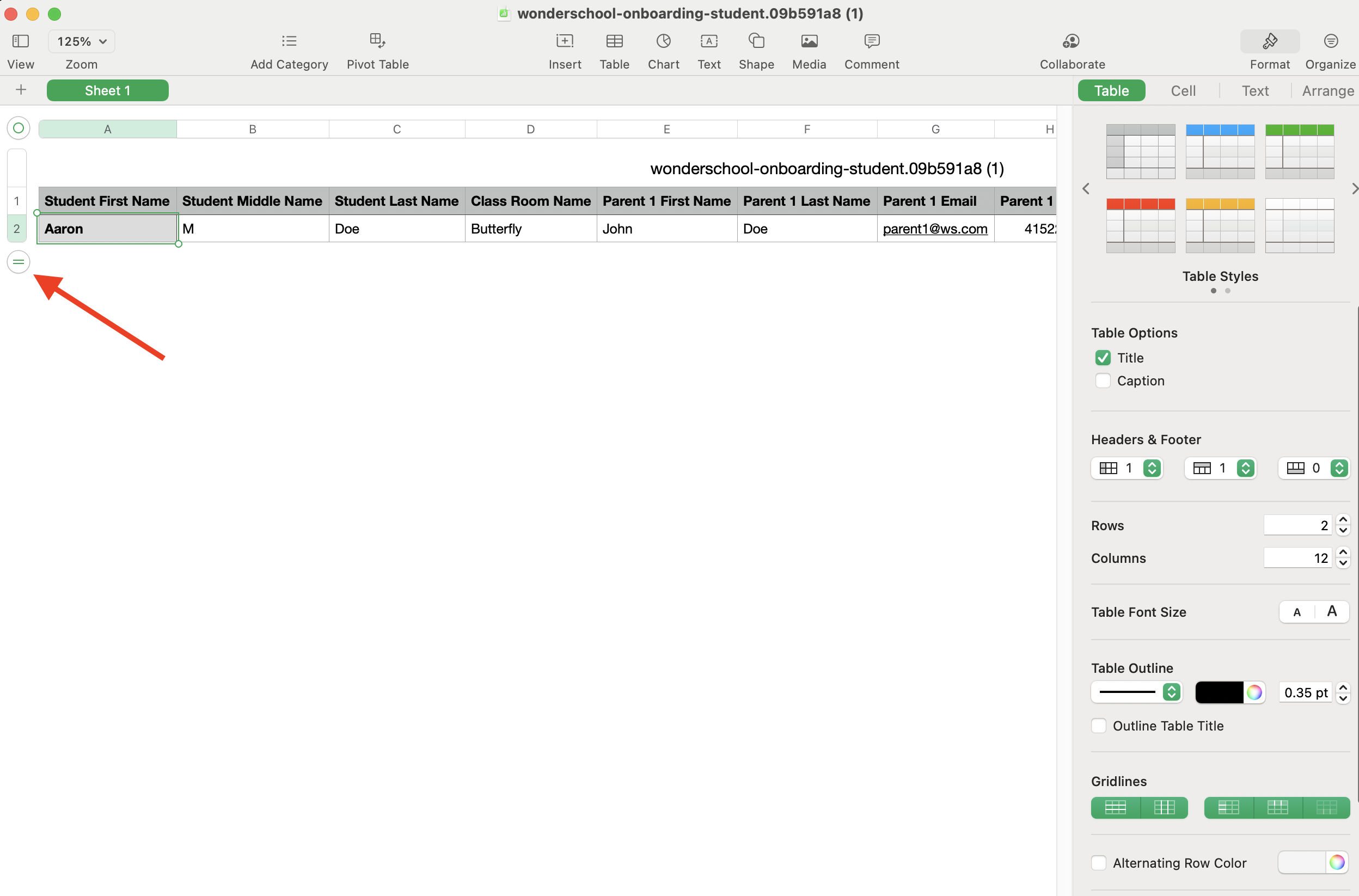The image size is (1359, 896).
Task: Click the Format paintbrush icon
Action: [x=1270, y=41]
